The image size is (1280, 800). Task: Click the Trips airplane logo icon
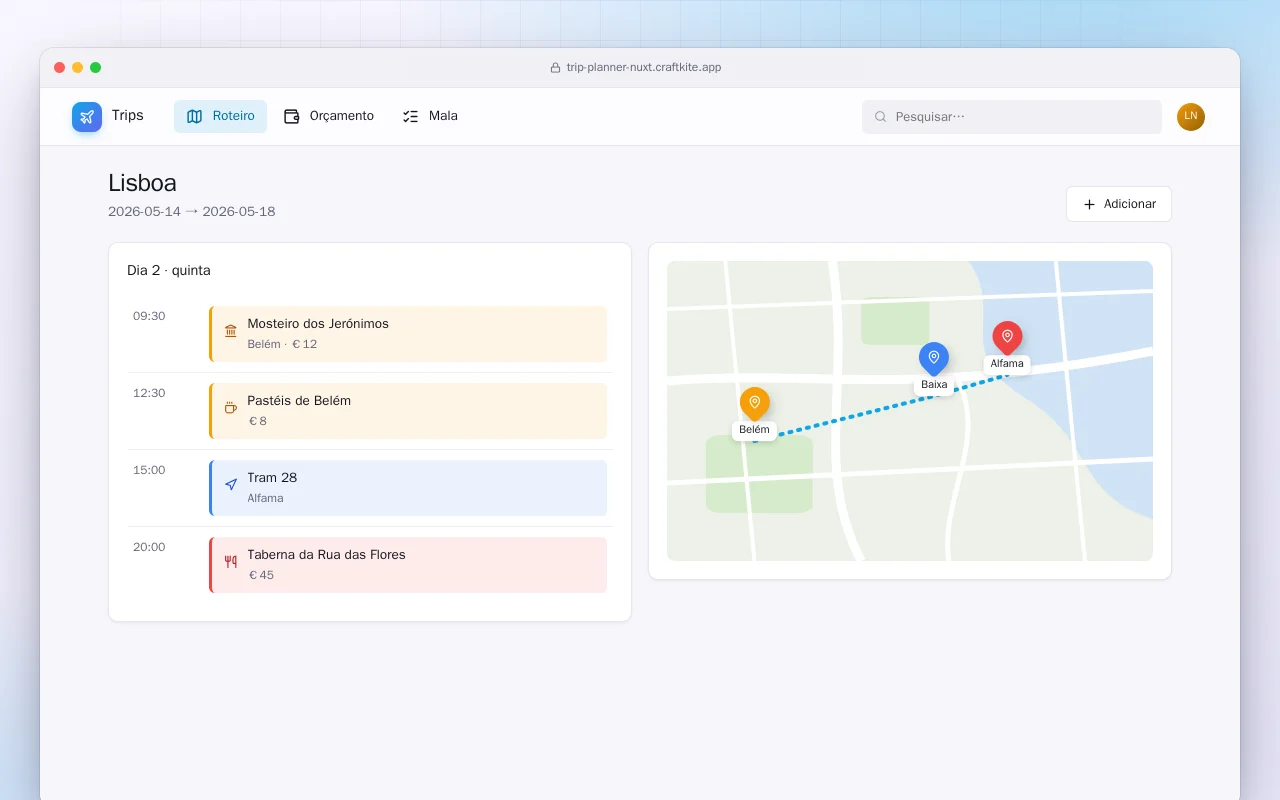coord(87,117)
